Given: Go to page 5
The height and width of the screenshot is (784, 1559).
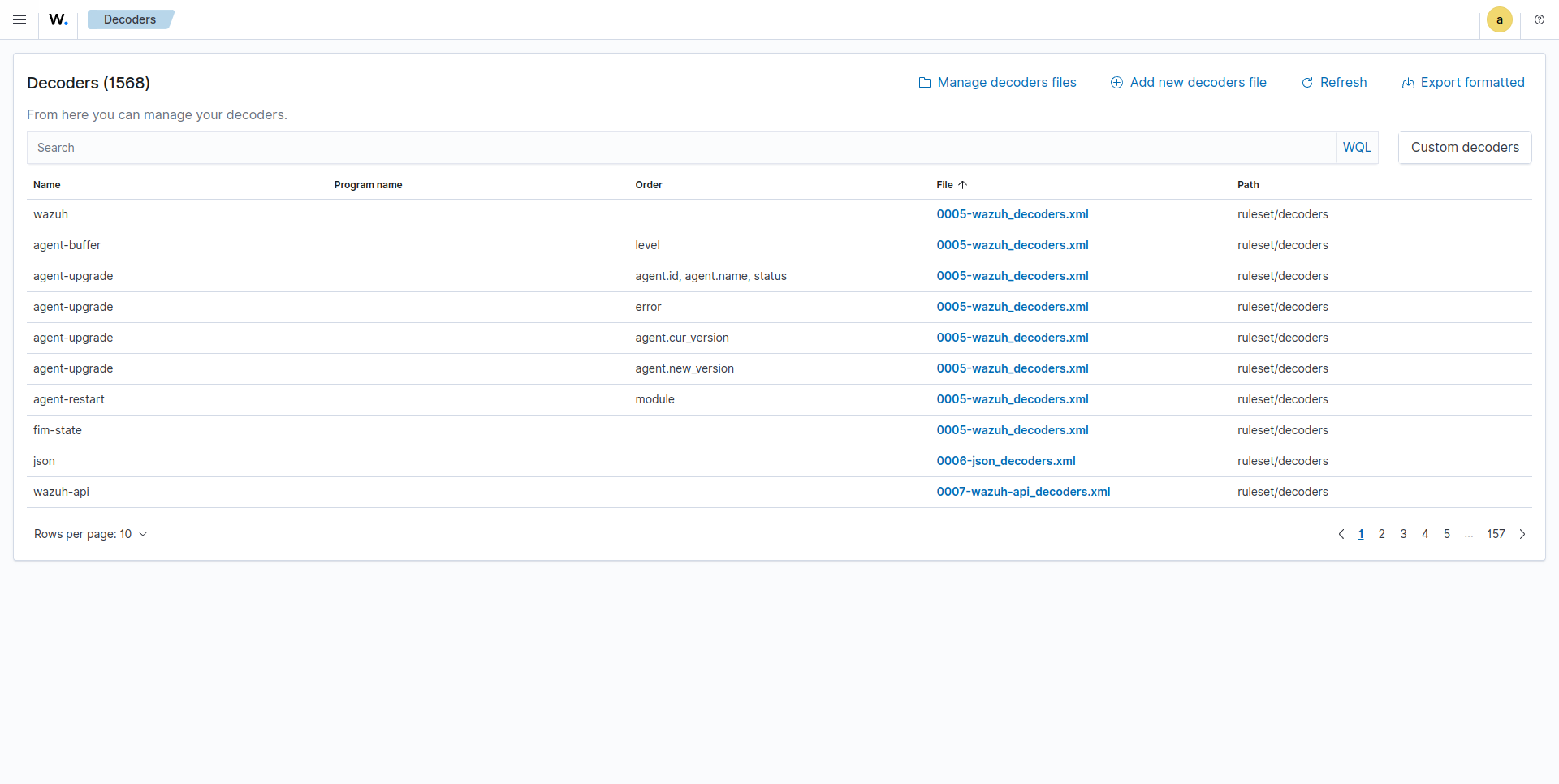Looking at the screenshot, I should point(1447,534).
